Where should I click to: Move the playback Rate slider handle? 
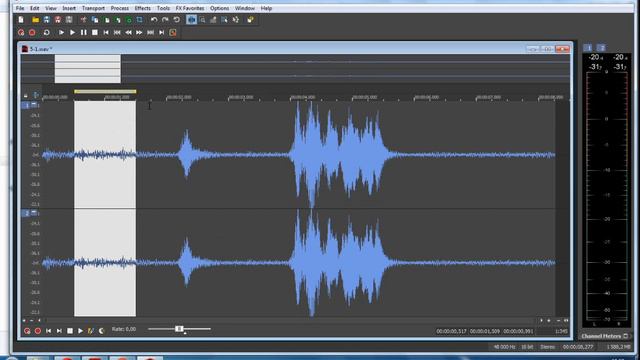[179, 329]
